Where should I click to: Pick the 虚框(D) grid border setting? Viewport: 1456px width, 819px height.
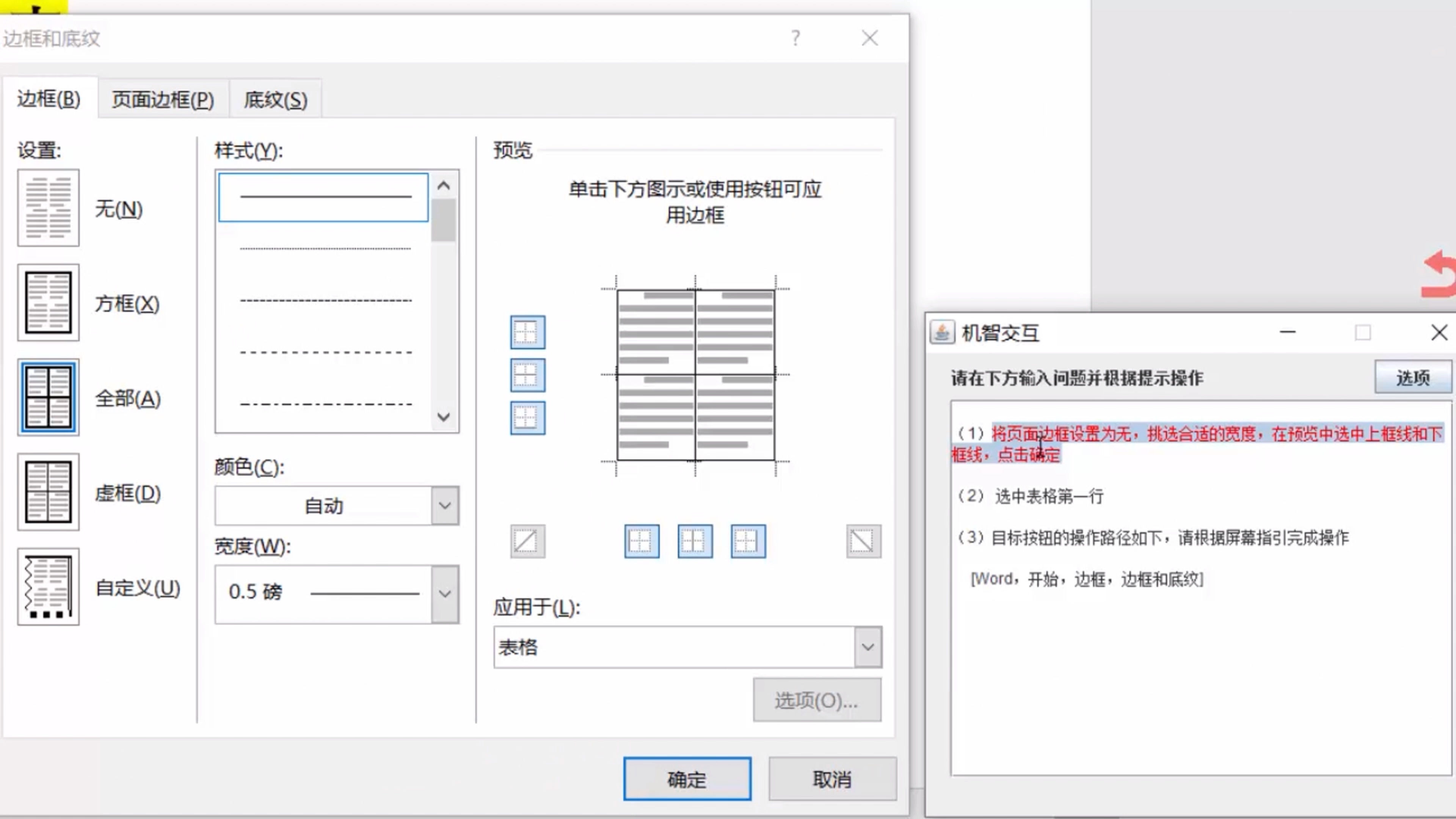tap(48, 492)
